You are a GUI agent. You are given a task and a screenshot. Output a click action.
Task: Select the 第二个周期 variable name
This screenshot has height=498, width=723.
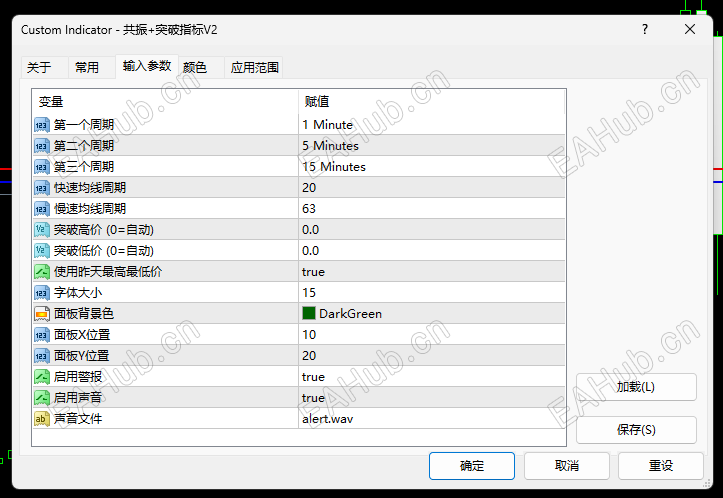(x=84, y=146)
